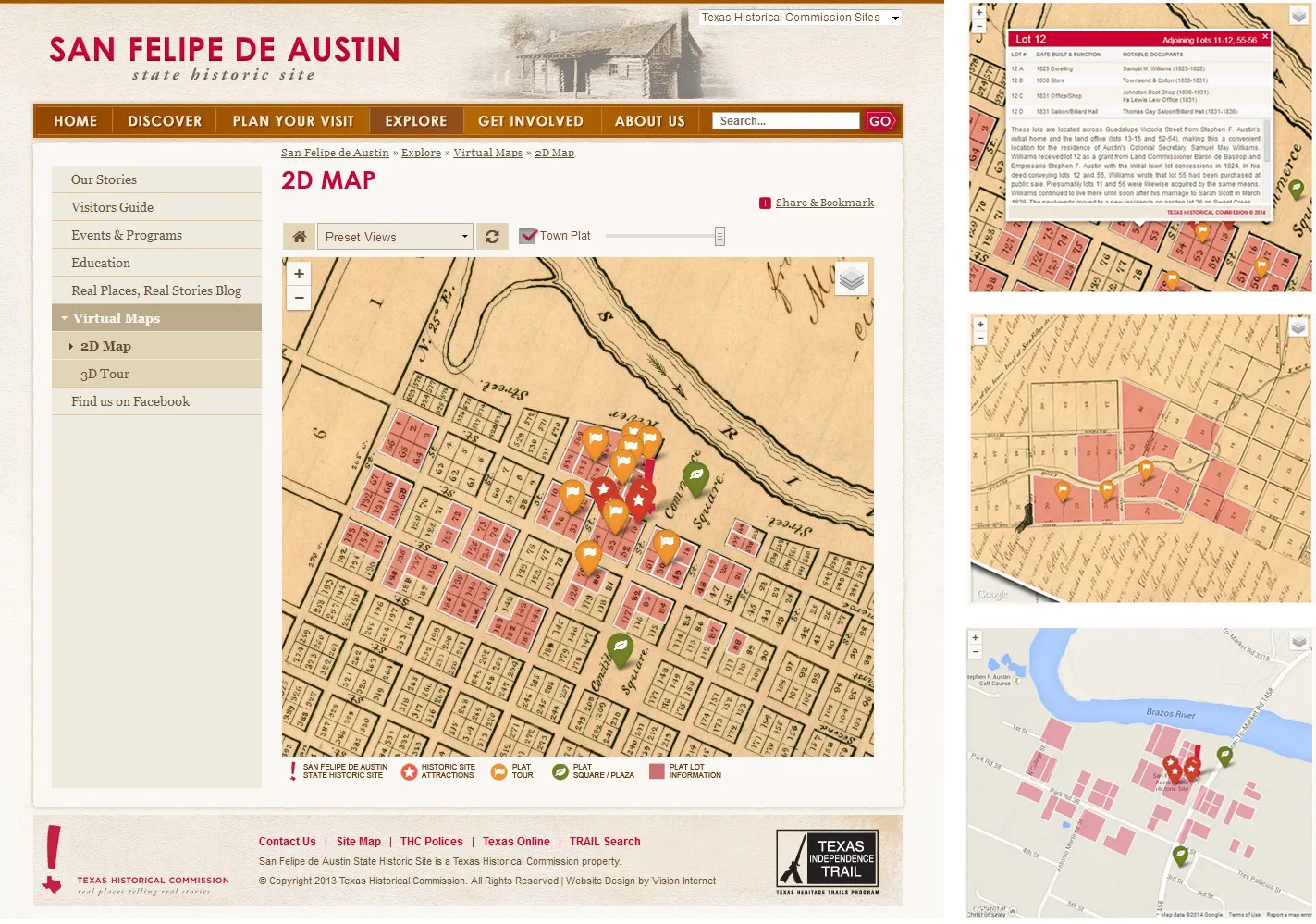Open the Brazos River street map thumbnail
The width and height of the screenshot is (1316, 924).
pos(1138,773)
